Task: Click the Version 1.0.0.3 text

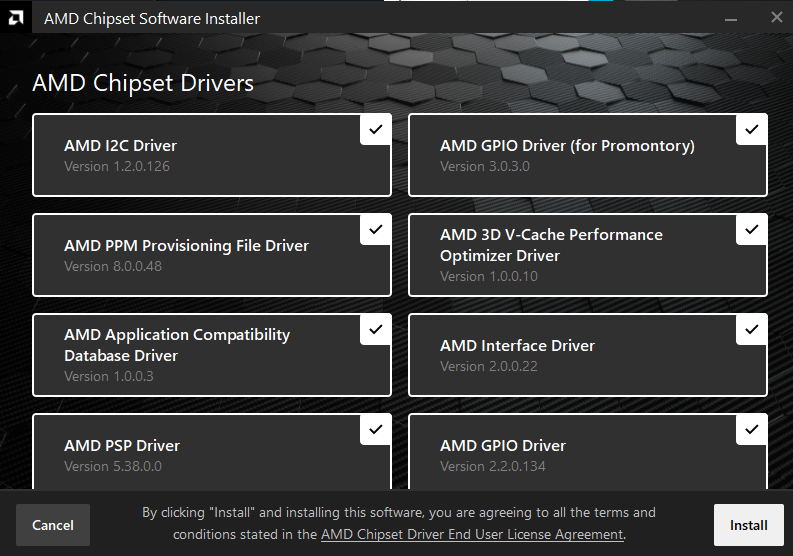Action: point(109,376)
